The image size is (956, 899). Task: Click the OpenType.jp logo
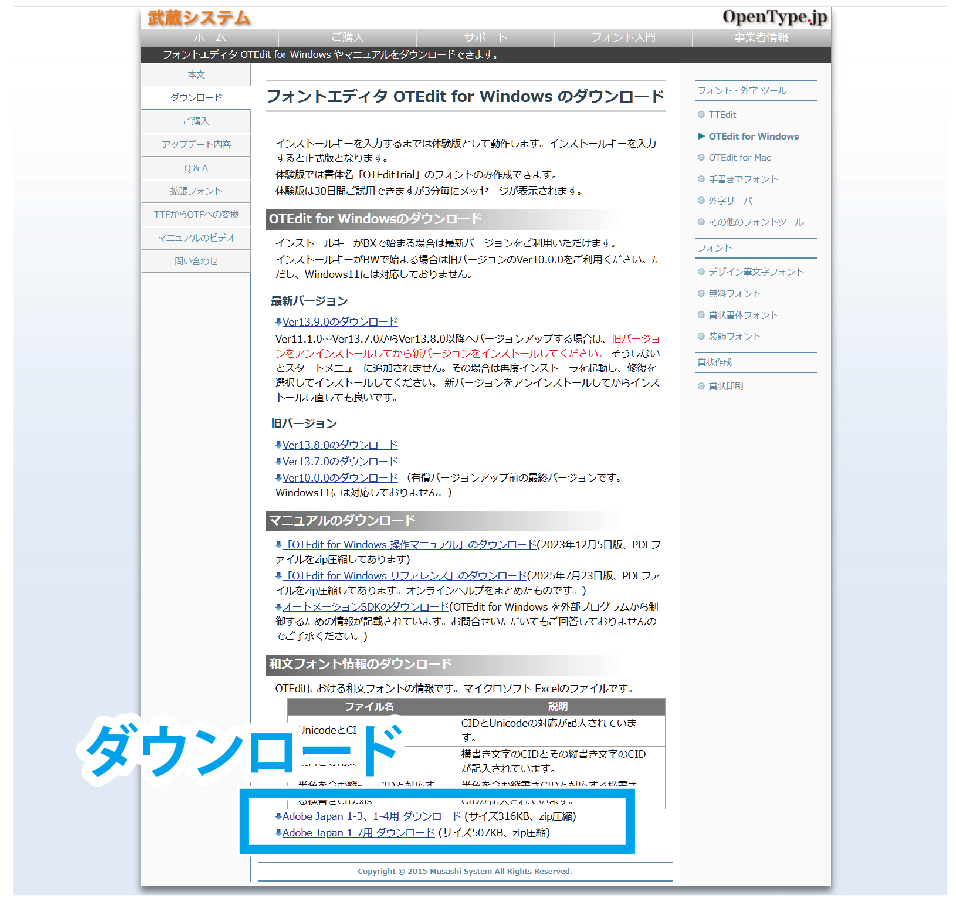point(775,17)
